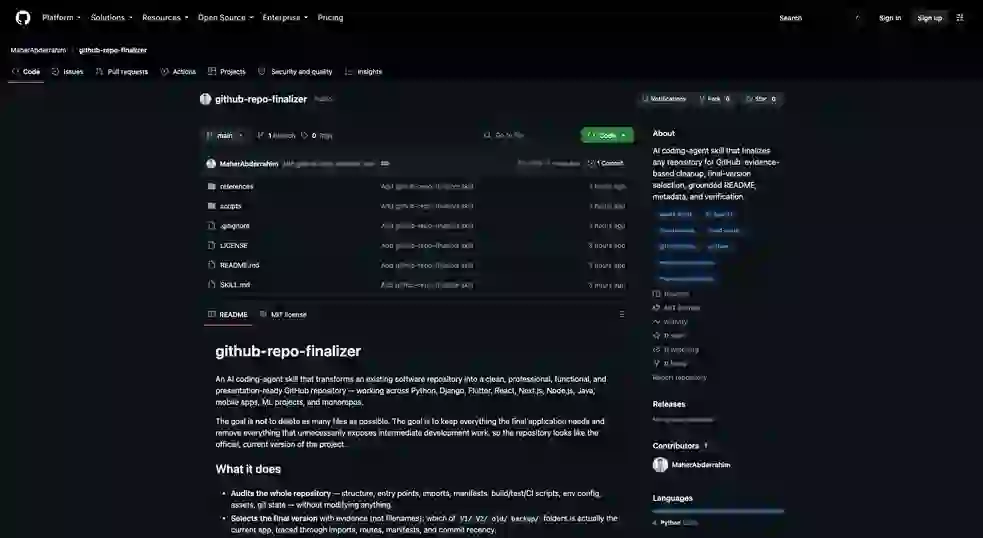The width and height of the screenshot is (983, 538).
Task: Switch to the Issues tab
Action: coord(67,71)
